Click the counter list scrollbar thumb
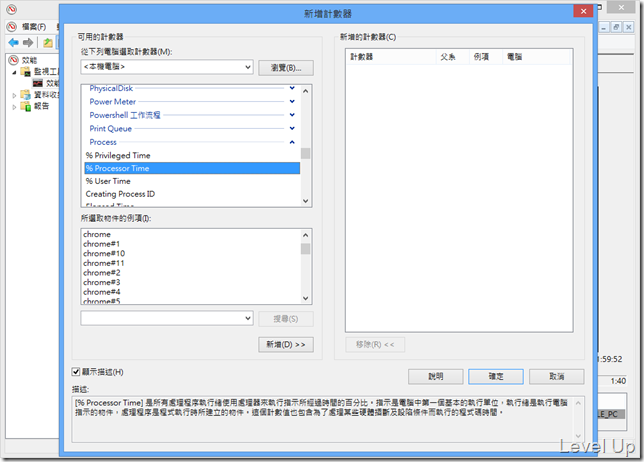Viewport: 644px width, 462px height. 305,153
